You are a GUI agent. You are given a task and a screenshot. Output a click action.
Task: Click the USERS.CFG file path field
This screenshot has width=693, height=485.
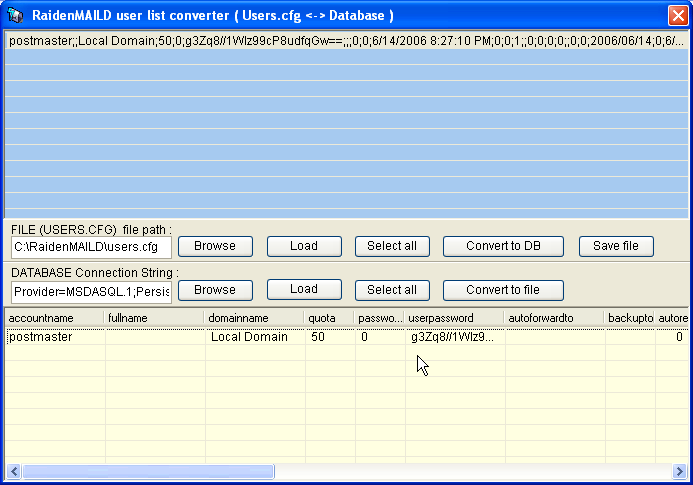(91, 247)
